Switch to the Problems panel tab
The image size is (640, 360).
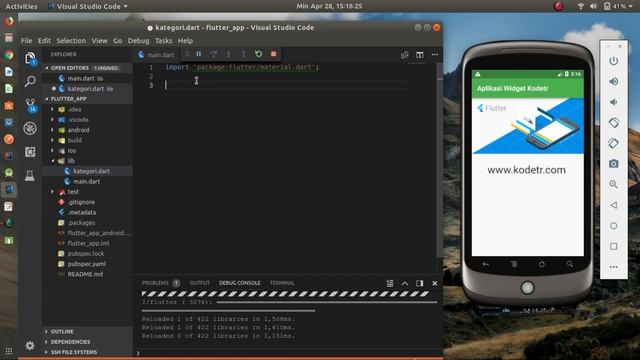pos(160,283)
